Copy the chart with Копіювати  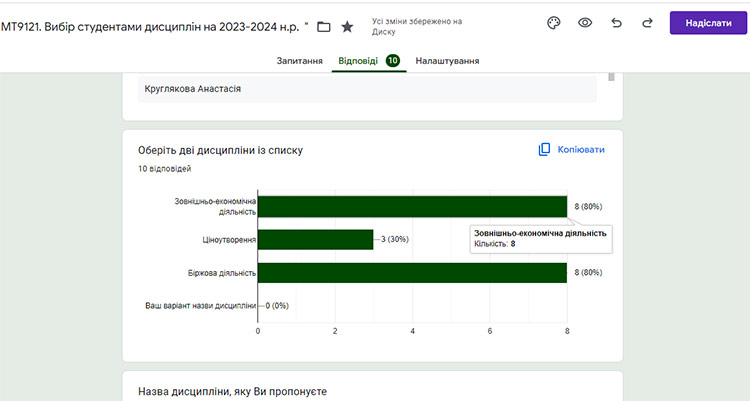pos(571,149)
